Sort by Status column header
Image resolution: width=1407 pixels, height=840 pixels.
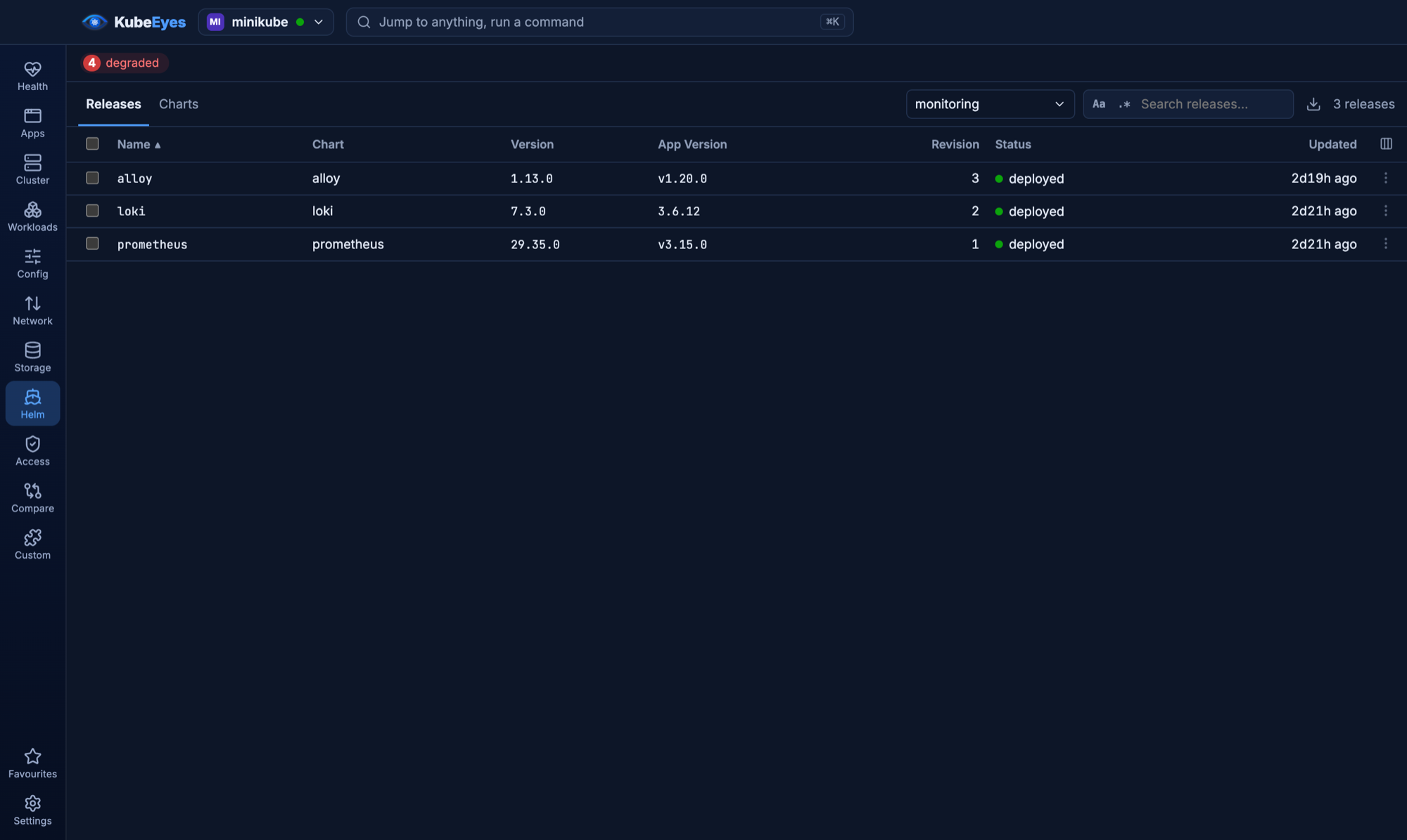1013,144
